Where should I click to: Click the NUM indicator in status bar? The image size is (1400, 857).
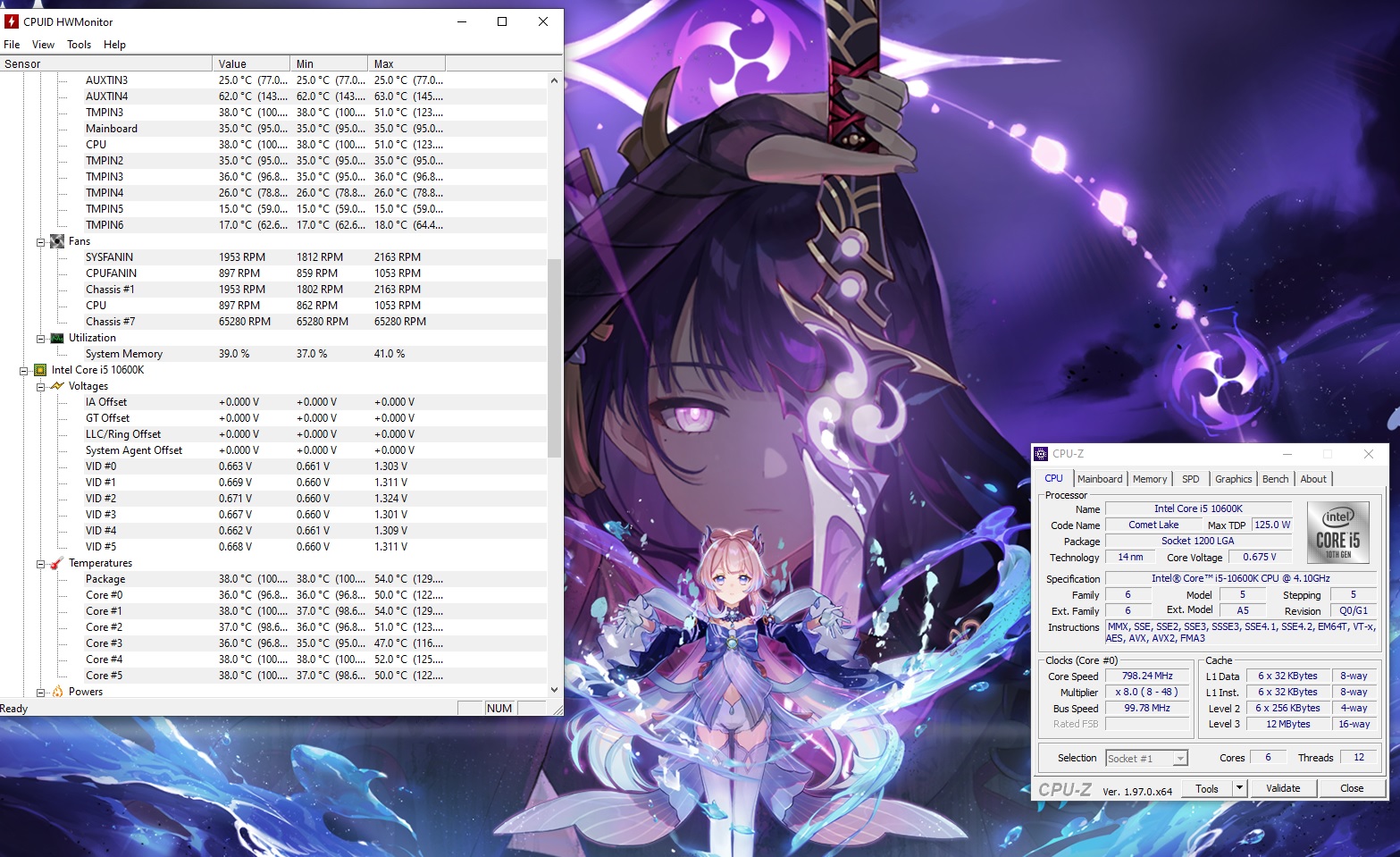[x=499, y=709]
